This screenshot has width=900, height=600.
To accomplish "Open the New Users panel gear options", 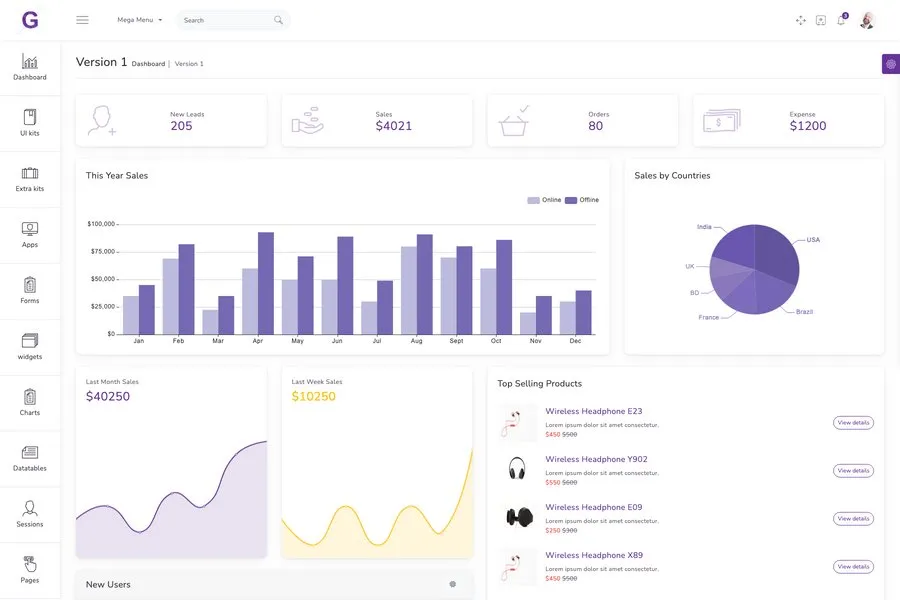I will pos(453,584).
